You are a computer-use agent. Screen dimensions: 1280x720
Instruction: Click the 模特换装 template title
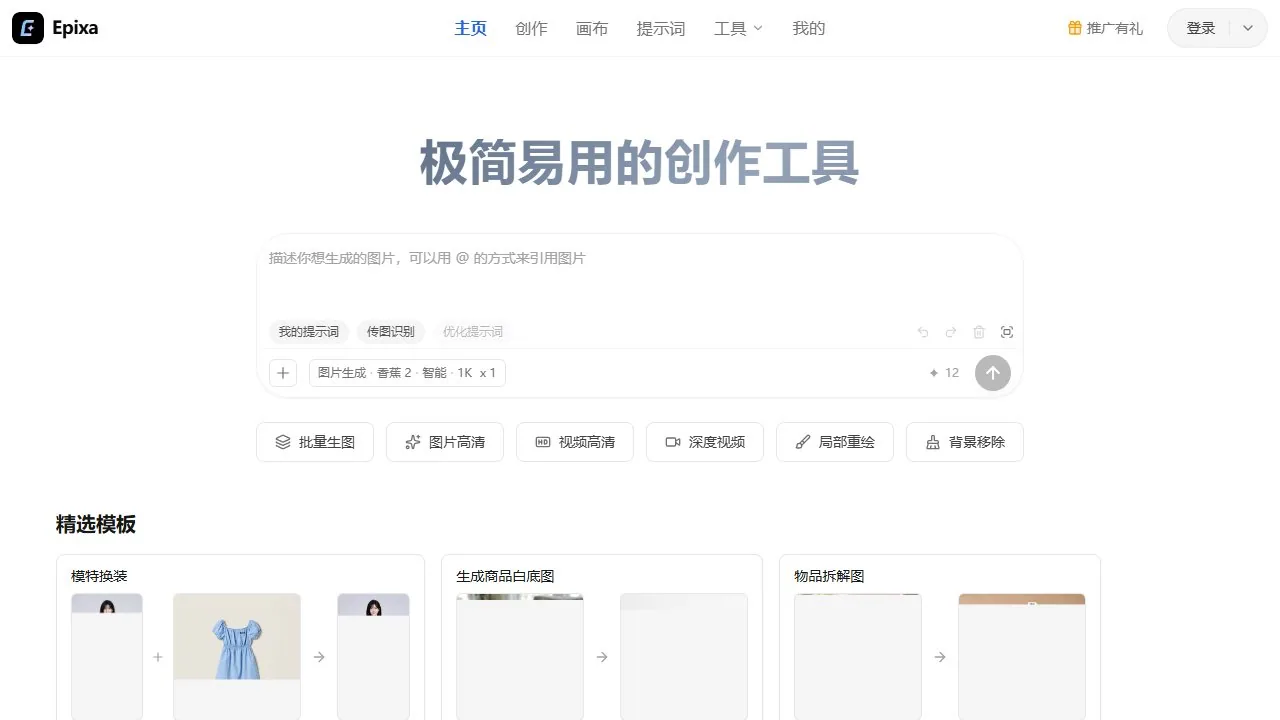(99, 576)
